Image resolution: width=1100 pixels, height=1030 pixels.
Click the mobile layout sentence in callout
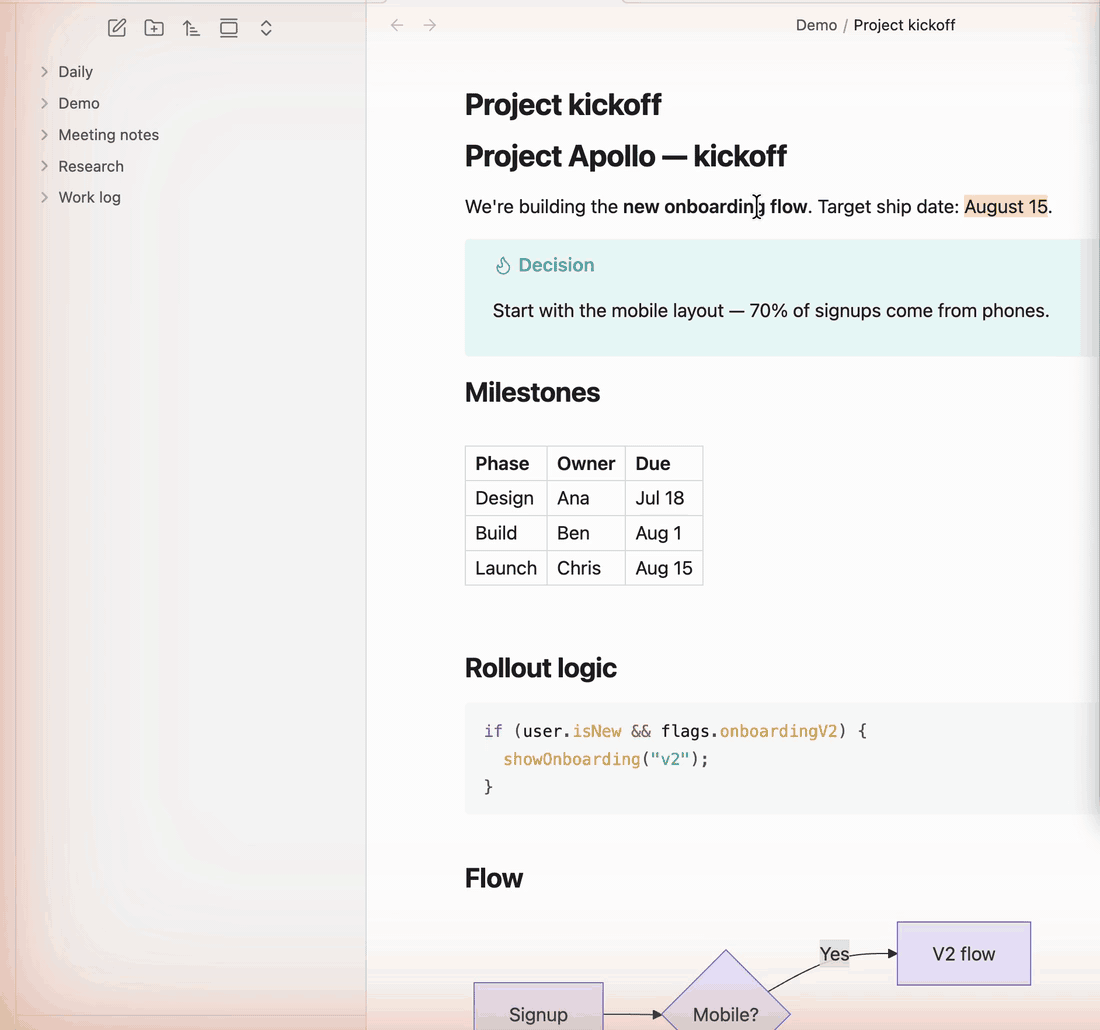click(771, 311)
